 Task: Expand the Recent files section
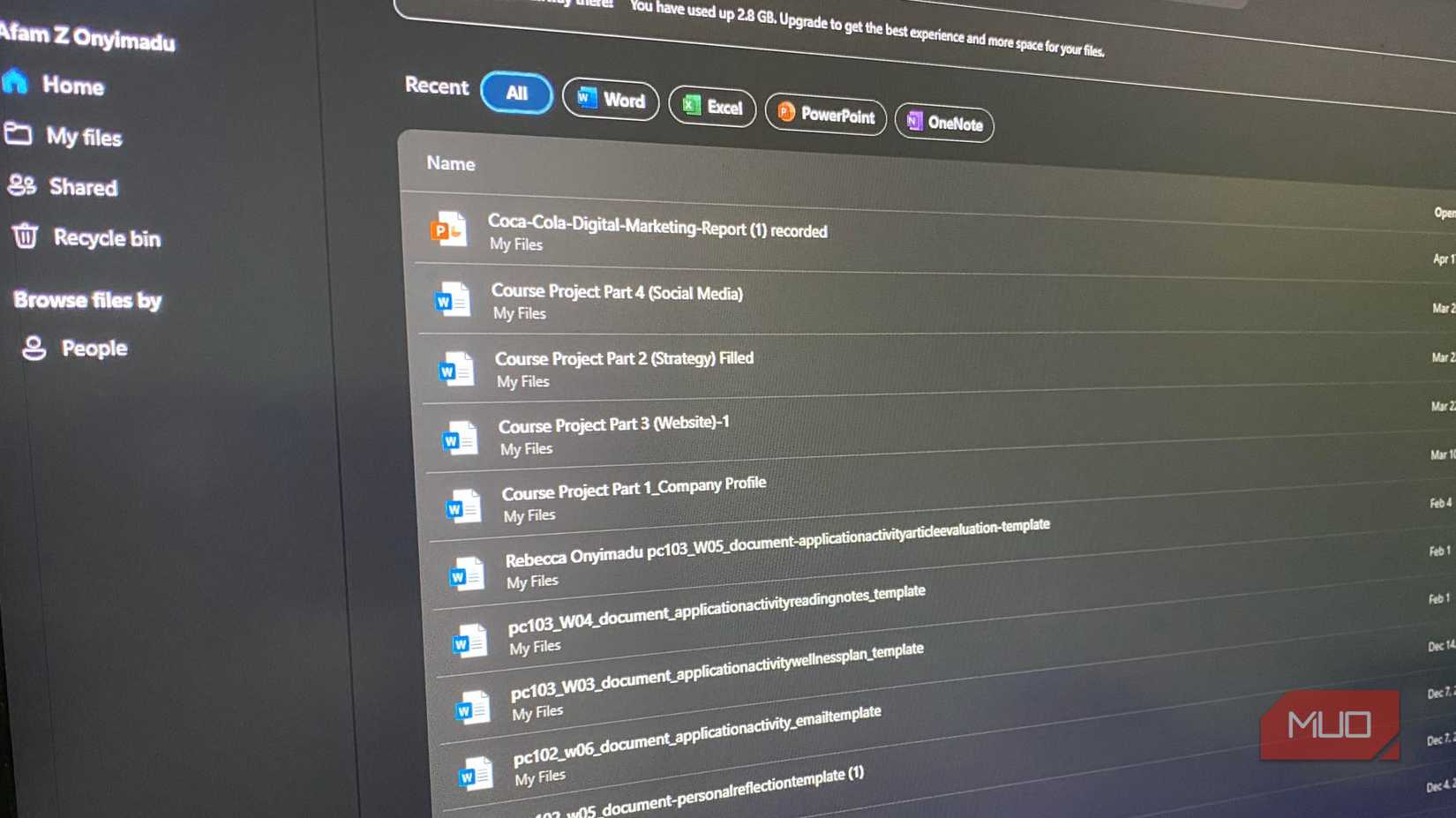point(435,86)
